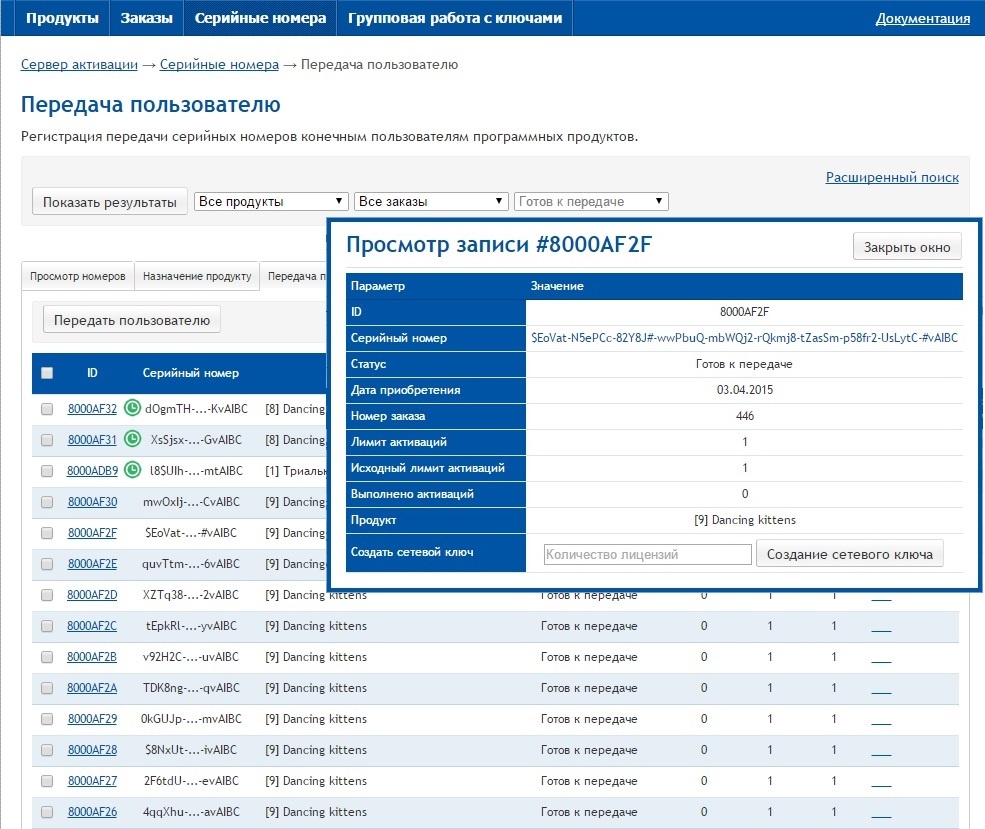Toggle the select-all checkbox in table header
The width and height of the screenshot is (985, 829).
47,373
